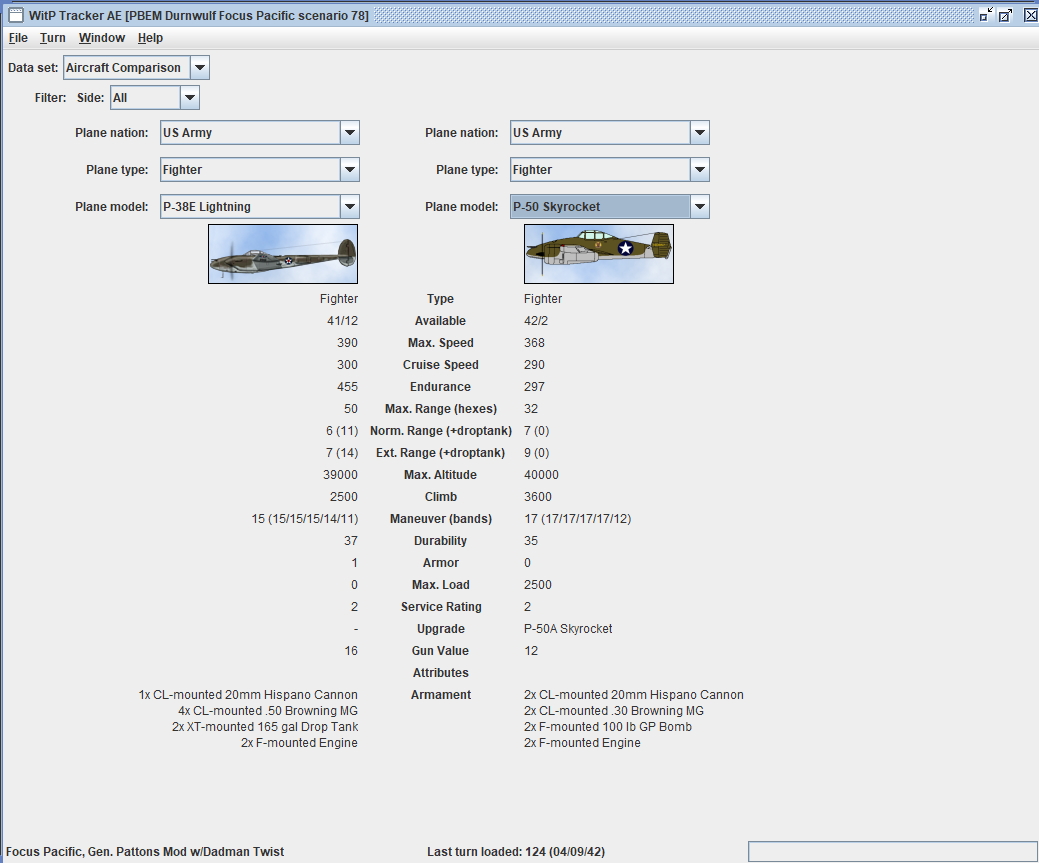Click the P-38E max altitude value 39000
The image size is (1039, 863).
(x=341, y=475)
